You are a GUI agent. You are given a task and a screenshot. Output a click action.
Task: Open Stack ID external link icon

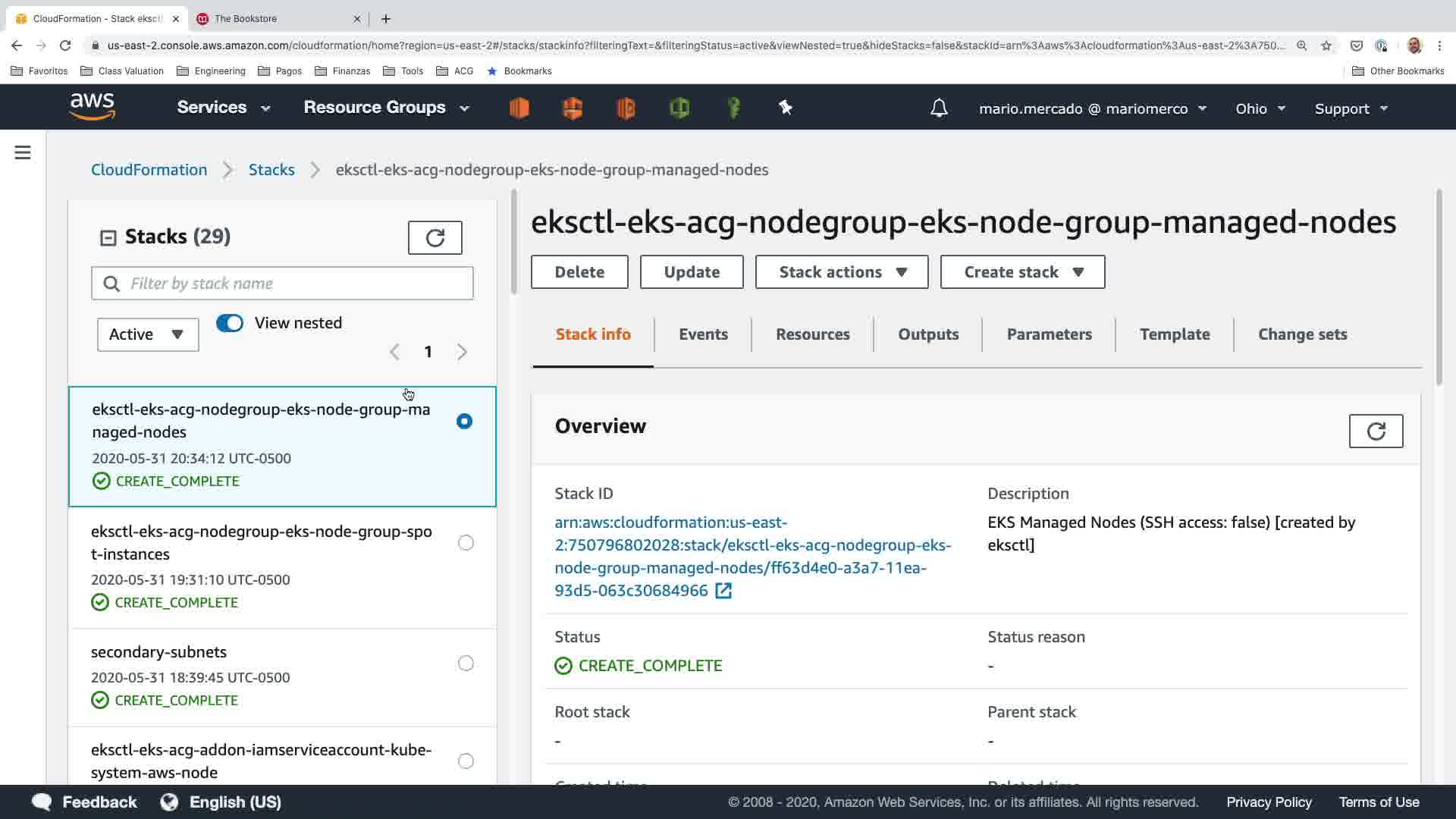coord(723,591)
